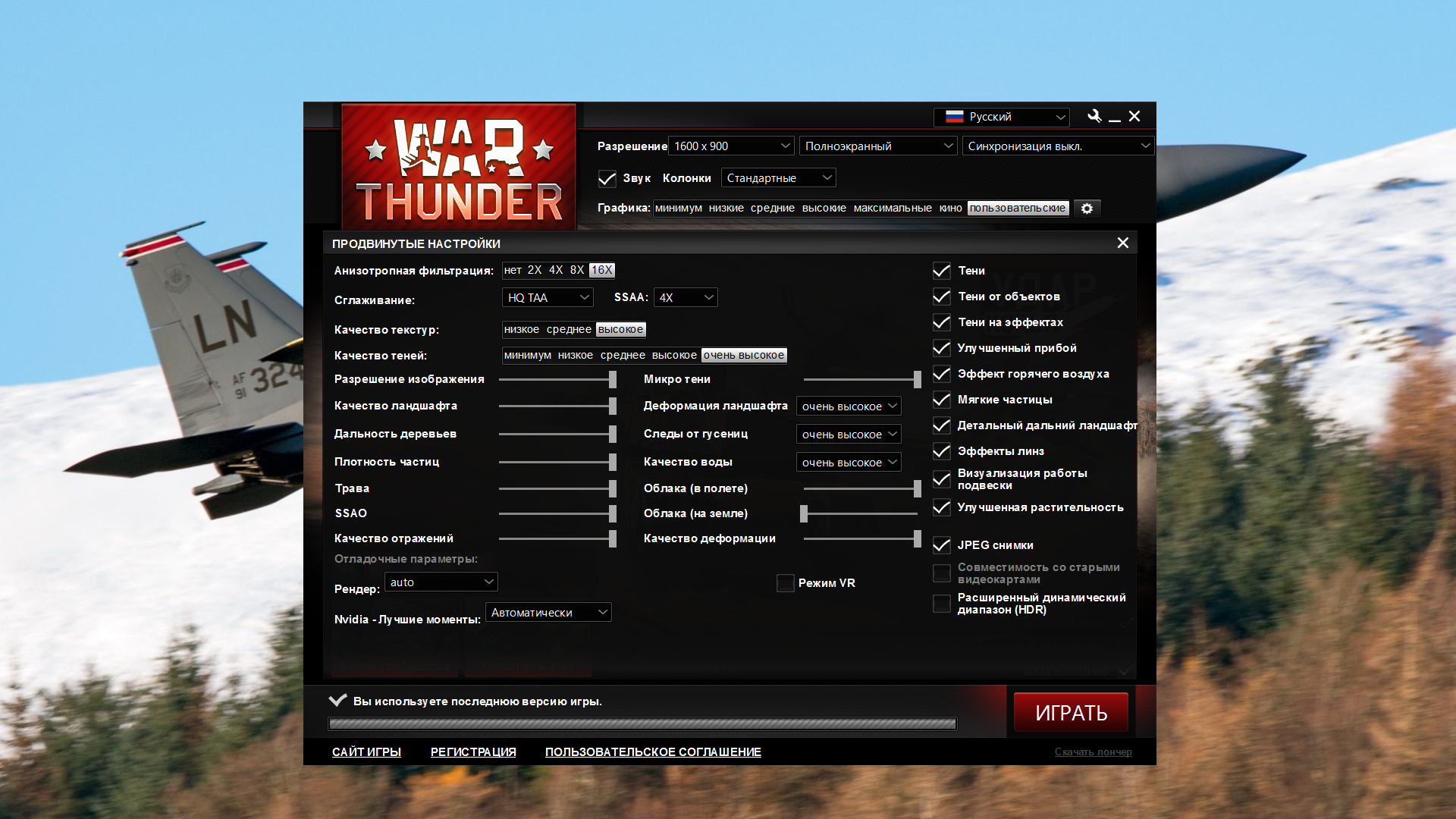
Task: Open Следы от гусениц dropdown
Action: (849, 434)
